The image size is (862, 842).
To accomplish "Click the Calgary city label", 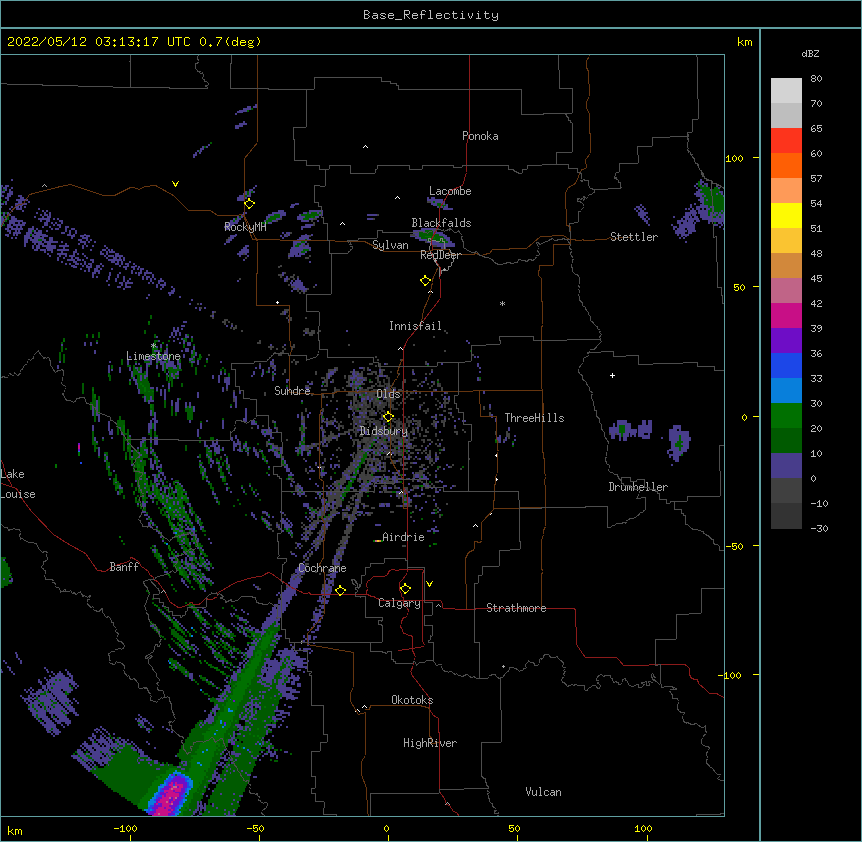I will point(399,603).
